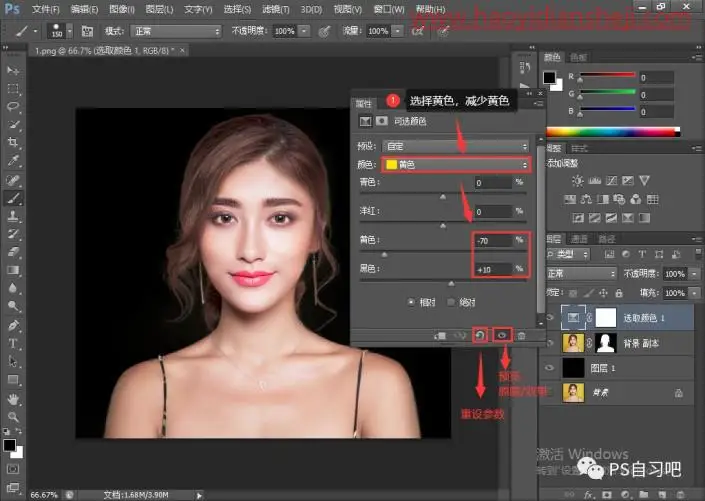Select the Eraser tool

point(13,252)
